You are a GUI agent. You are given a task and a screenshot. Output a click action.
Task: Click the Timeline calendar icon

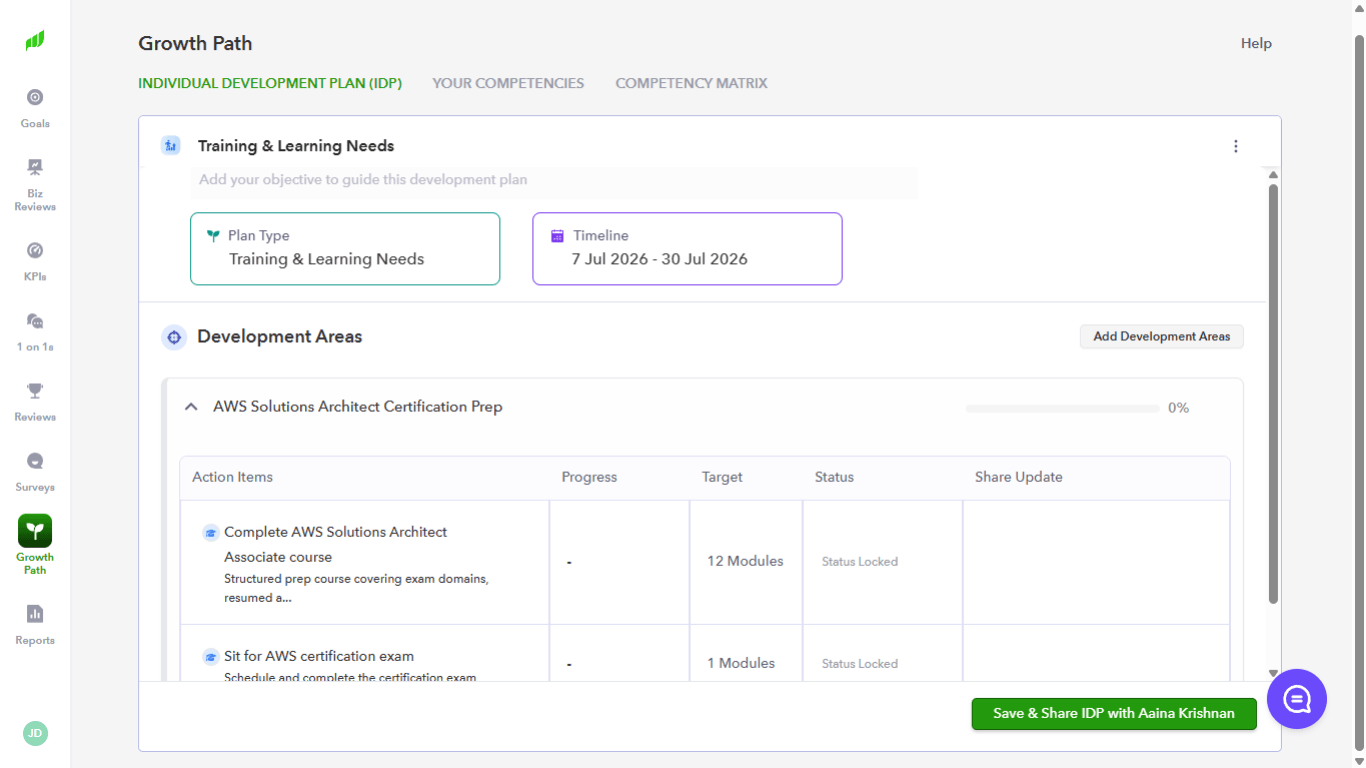(x=558, y=236)
